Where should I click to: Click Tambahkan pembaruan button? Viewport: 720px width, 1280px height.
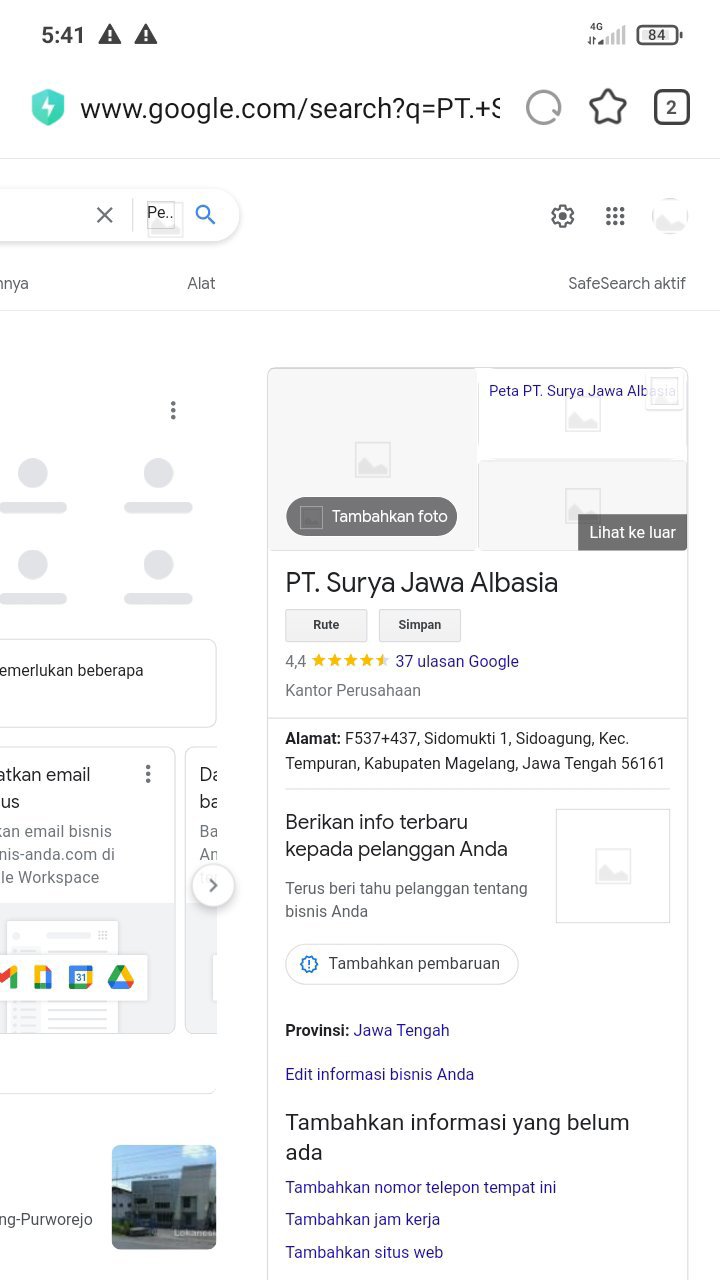tap(402, 964)
